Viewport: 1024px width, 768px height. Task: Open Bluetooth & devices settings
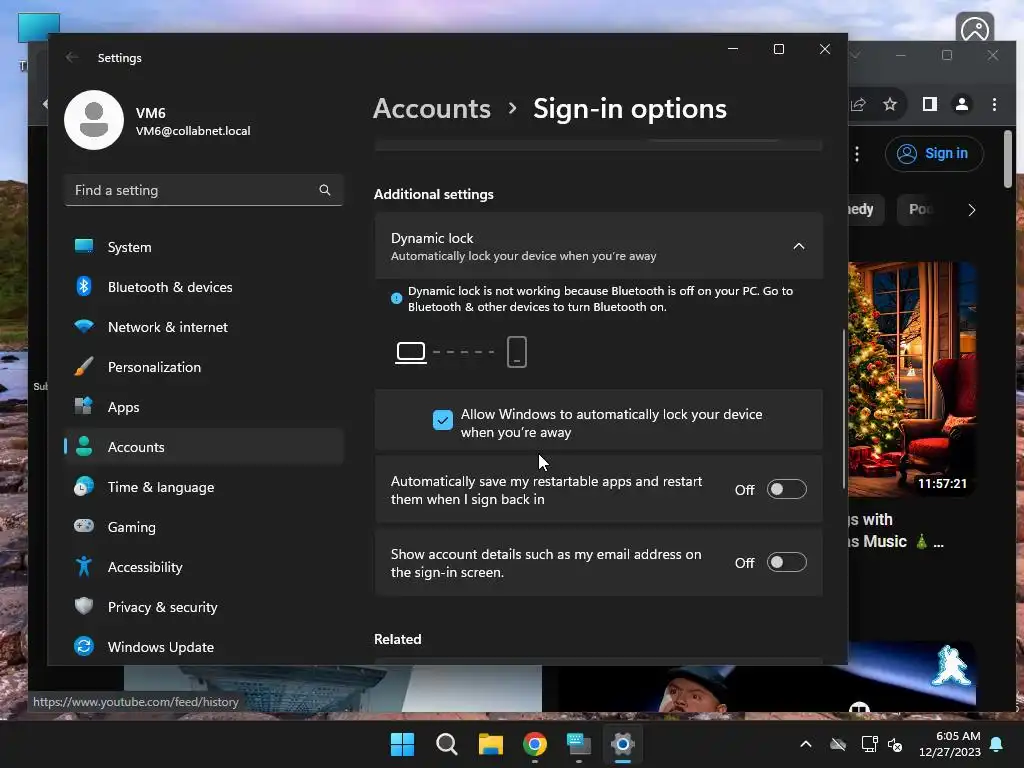point(204,287)
